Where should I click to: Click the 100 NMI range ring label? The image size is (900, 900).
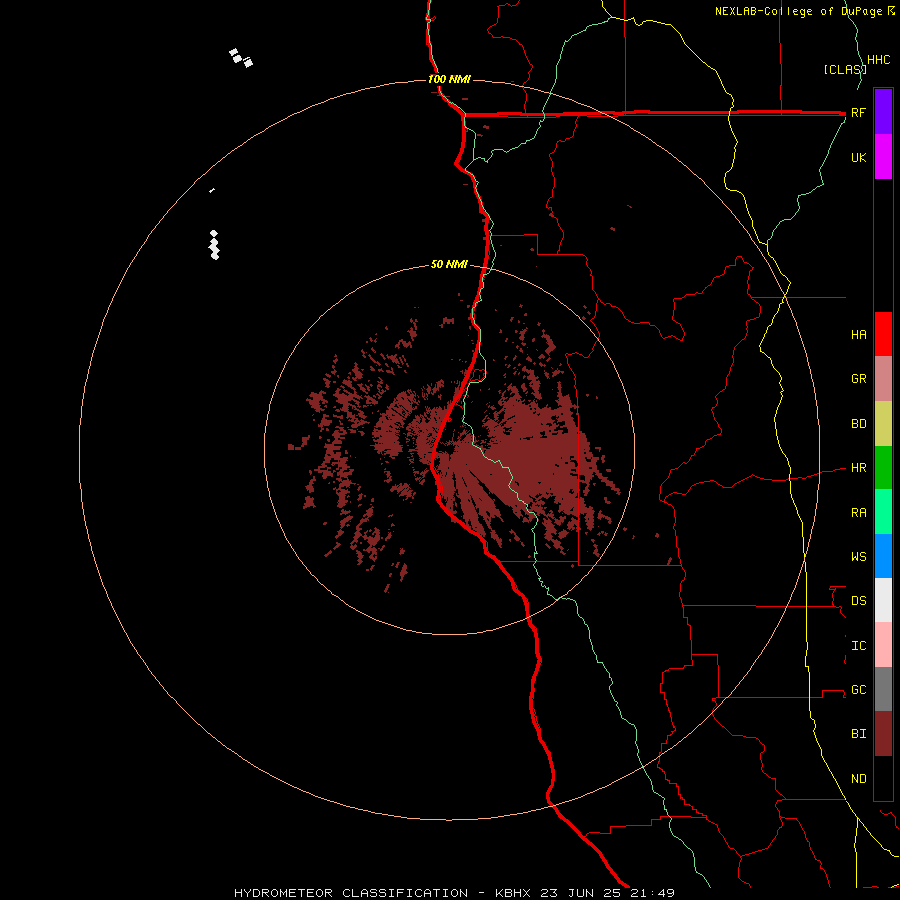pos(449,79)
